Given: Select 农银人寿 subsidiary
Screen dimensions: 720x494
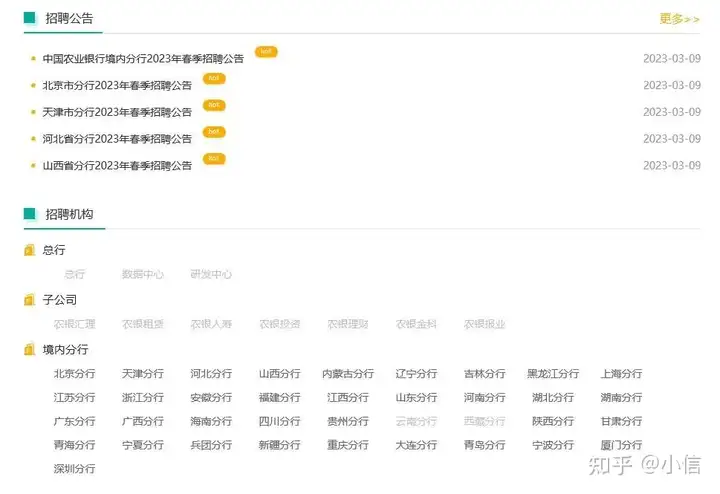Looking at the screenshot, I should click(x=211, y=324).
